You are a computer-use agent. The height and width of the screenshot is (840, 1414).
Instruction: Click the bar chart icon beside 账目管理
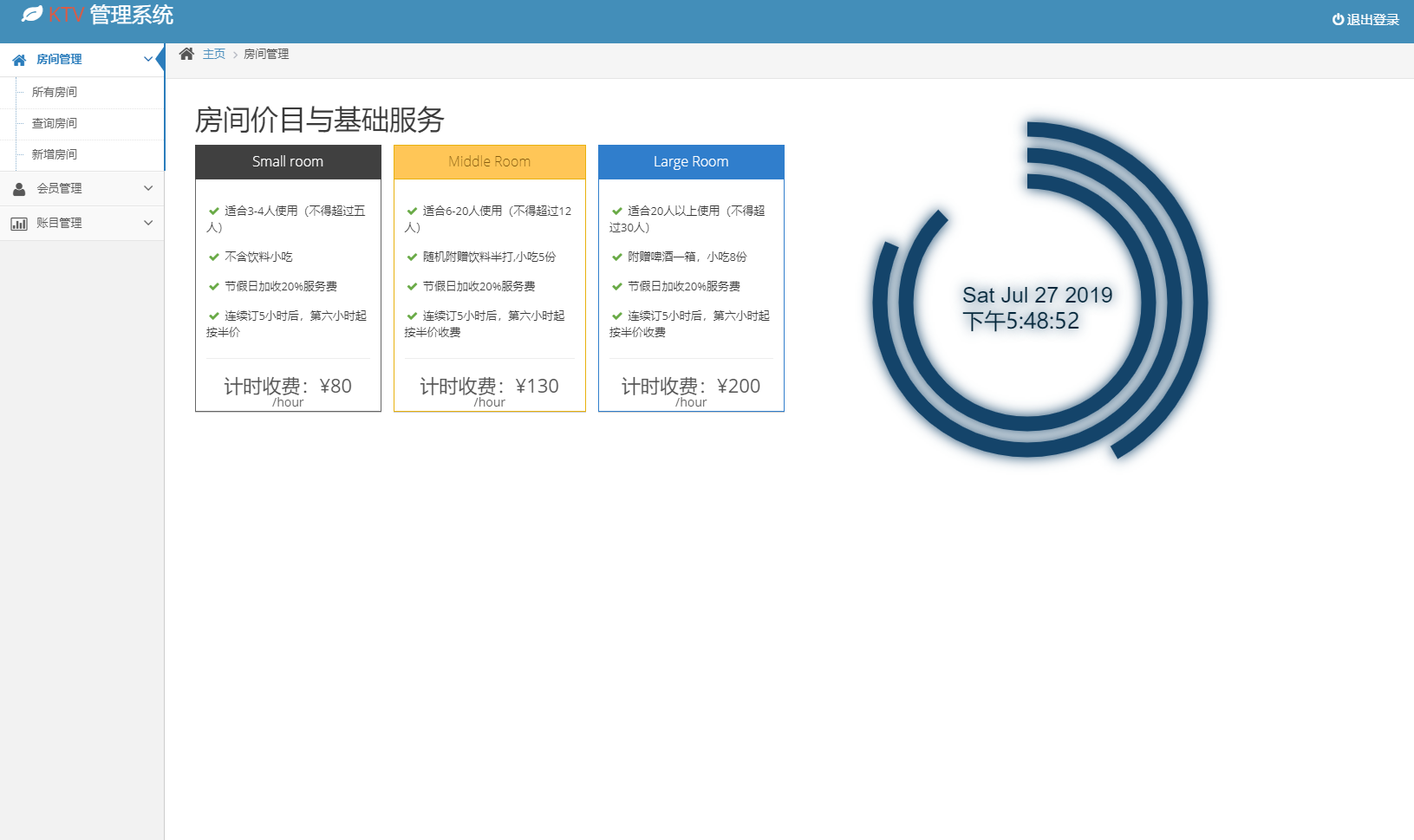coord(19,223)
